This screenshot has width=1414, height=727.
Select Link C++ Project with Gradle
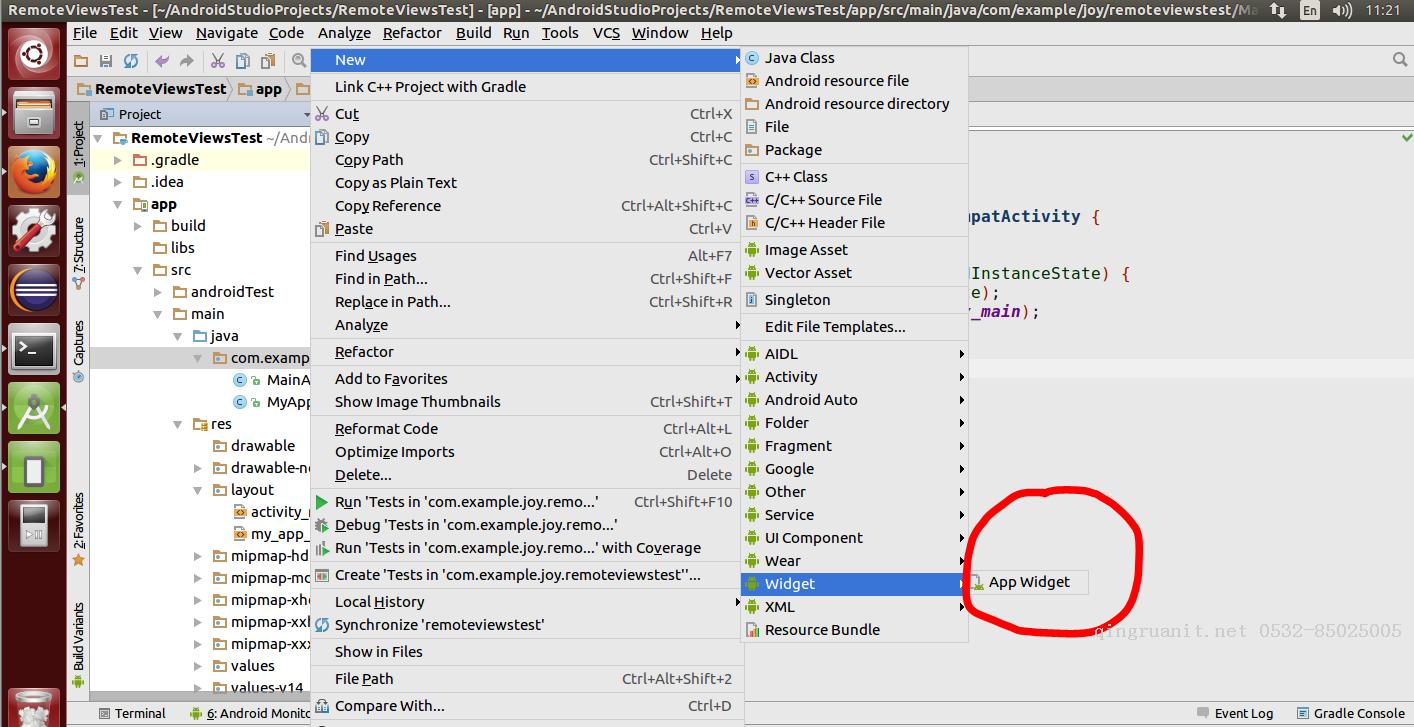[x=526, y=87]
